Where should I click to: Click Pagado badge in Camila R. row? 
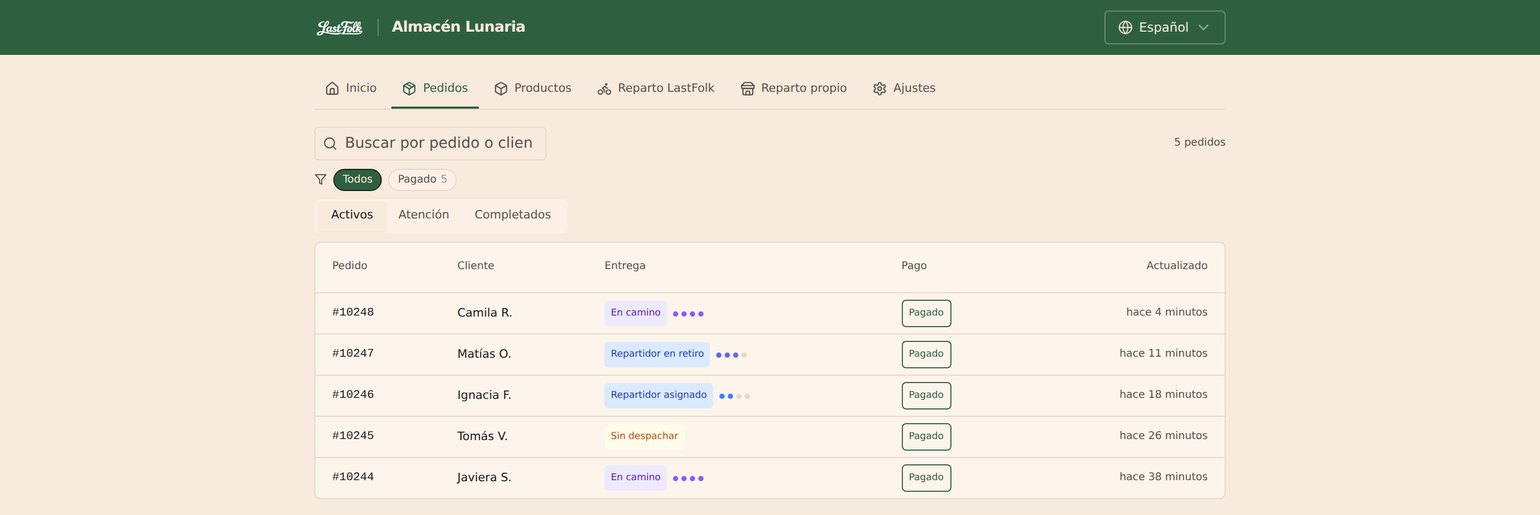coord(926,313)
